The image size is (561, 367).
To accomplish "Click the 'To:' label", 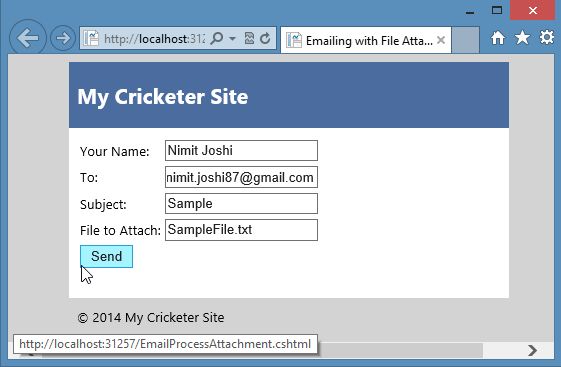I will point(89,177).
